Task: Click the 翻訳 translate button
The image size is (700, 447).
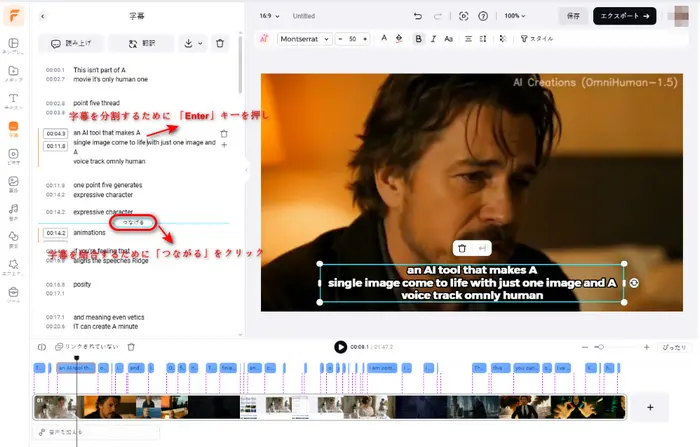Action: pos(142,43)
